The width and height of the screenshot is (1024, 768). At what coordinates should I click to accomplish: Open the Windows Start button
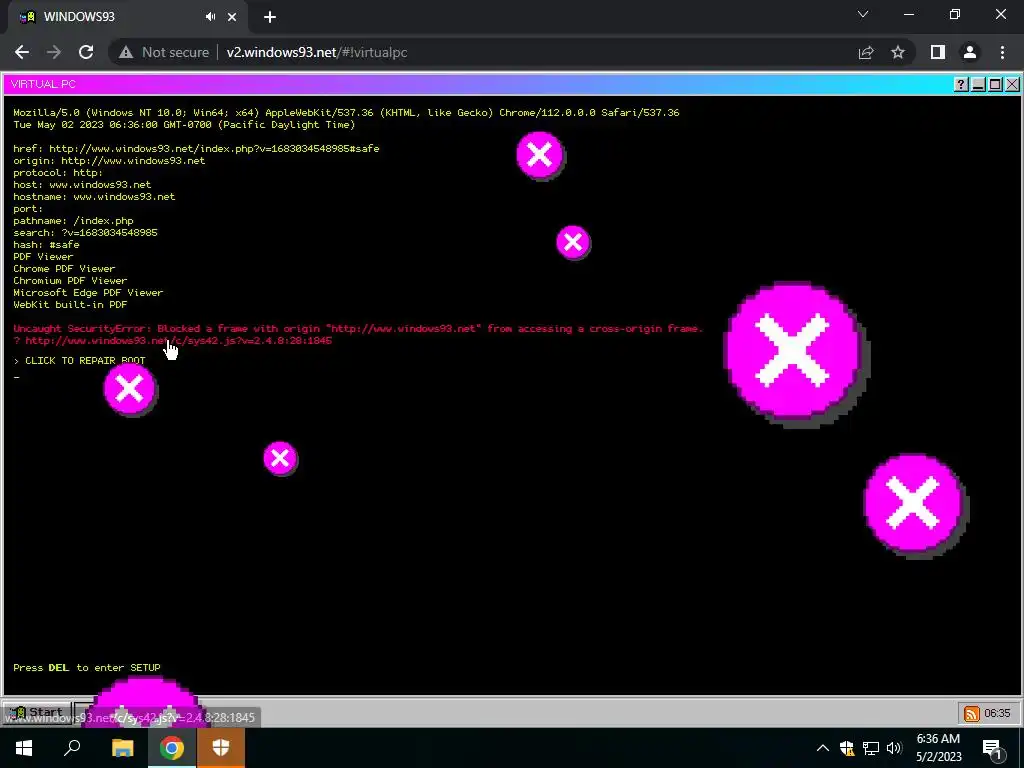24,748
